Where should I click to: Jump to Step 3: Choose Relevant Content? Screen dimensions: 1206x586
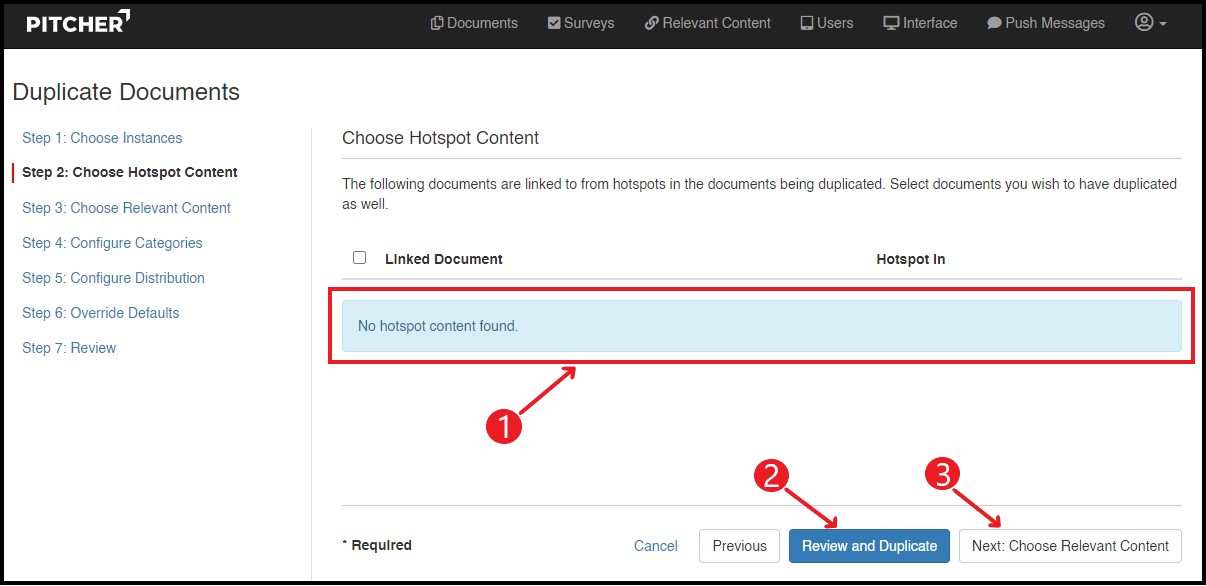click(x=126, y=208)
